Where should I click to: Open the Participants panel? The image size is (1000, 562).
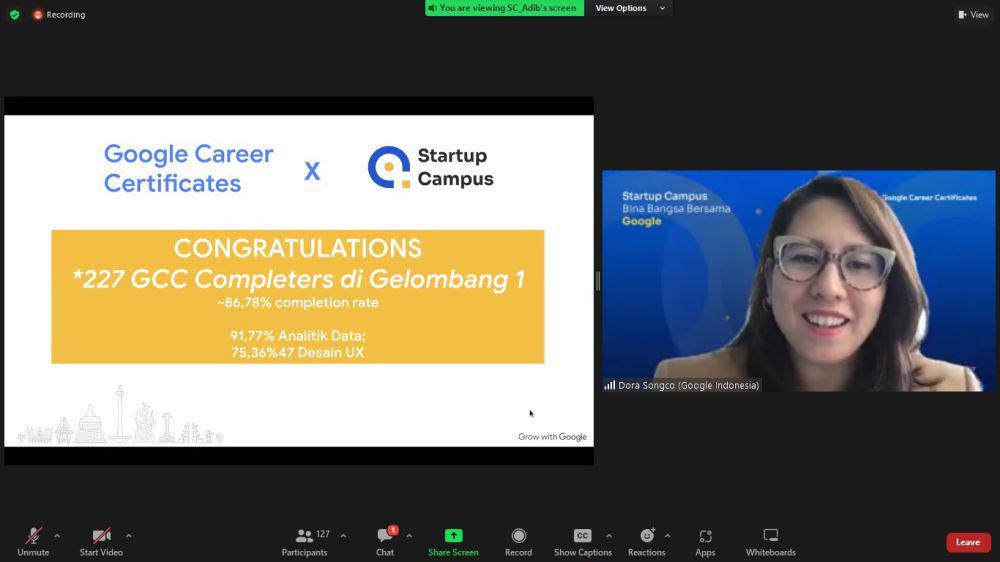tap(305, 542)
